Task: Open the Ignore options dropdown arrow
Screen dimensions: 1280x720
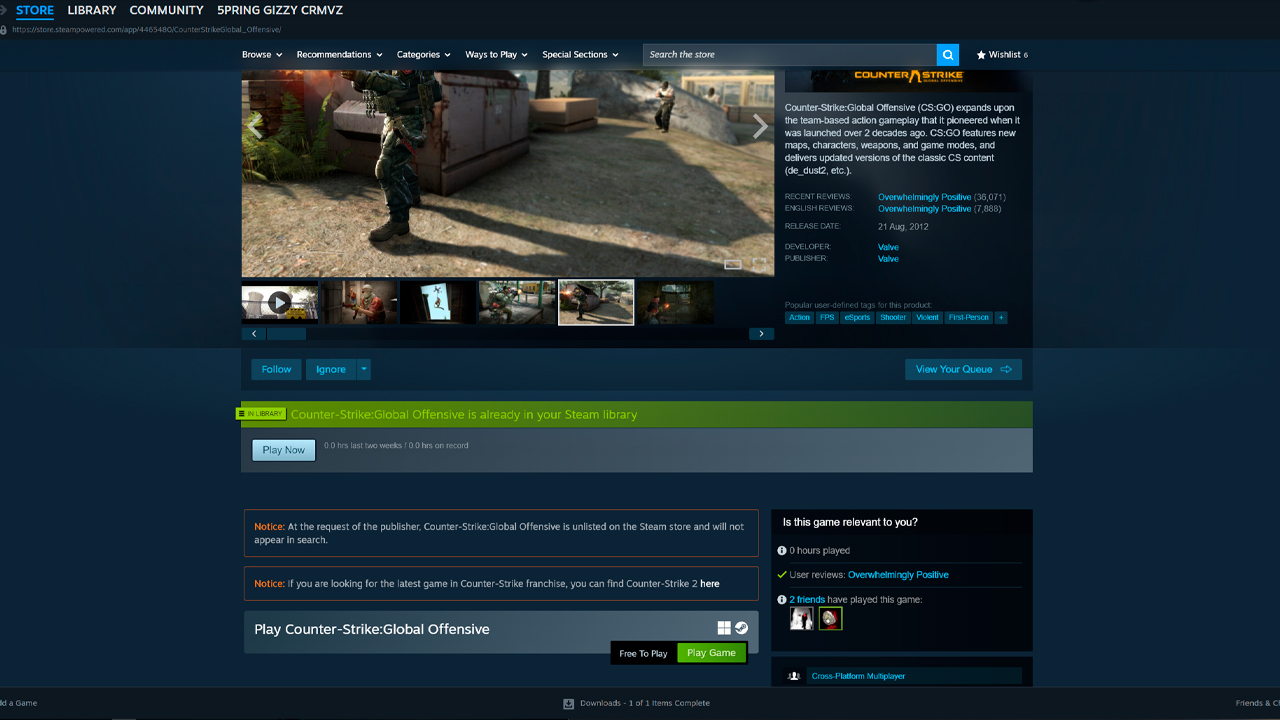Action: [363, 369]
